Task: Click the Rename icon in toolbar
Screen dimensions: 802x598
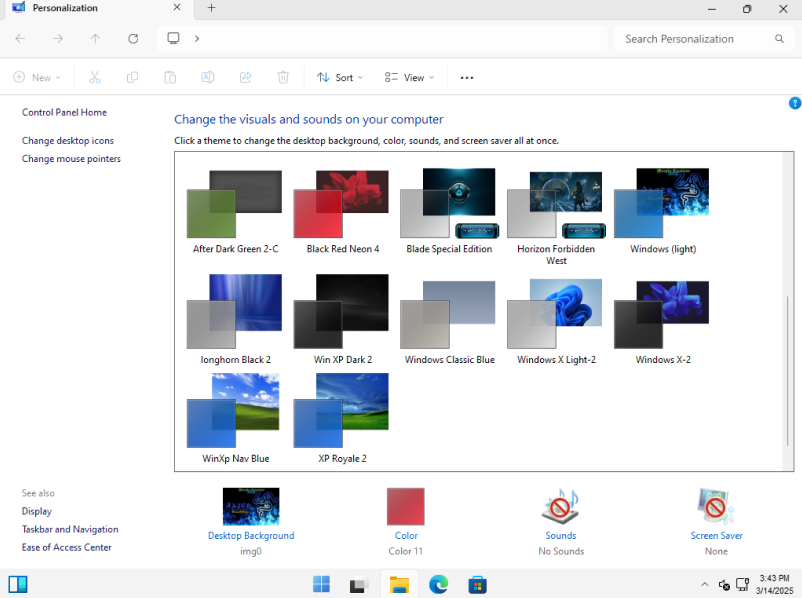Action: point(208,77)
